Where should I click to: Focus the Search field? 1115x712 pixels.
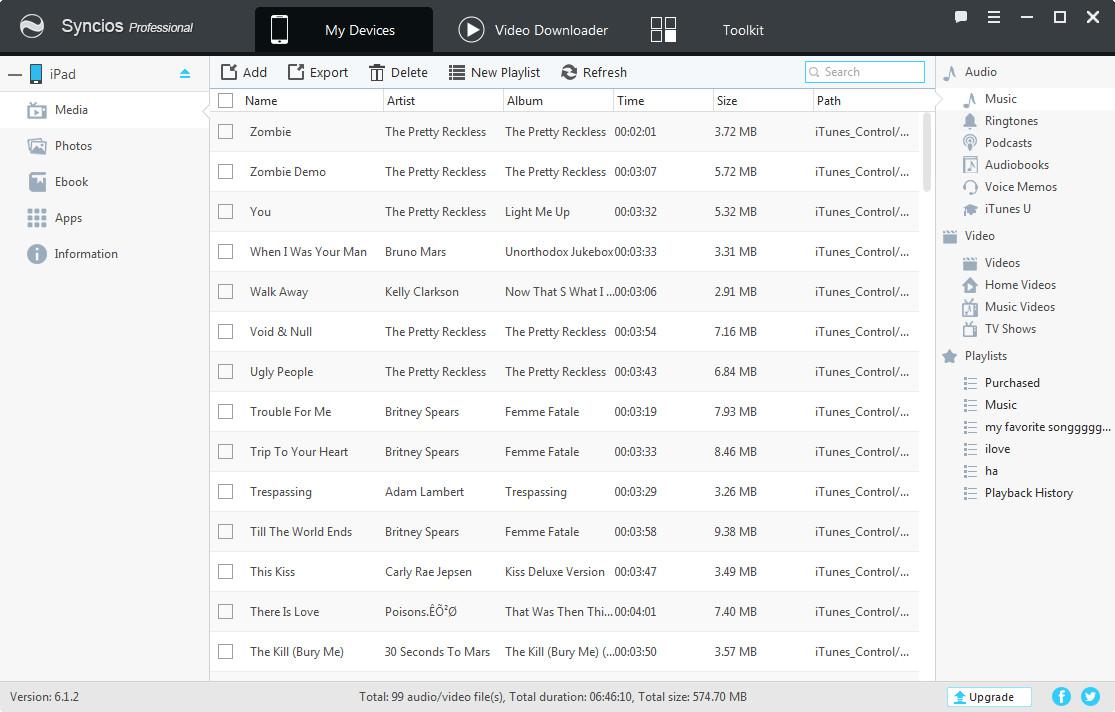tap(865, 72)
